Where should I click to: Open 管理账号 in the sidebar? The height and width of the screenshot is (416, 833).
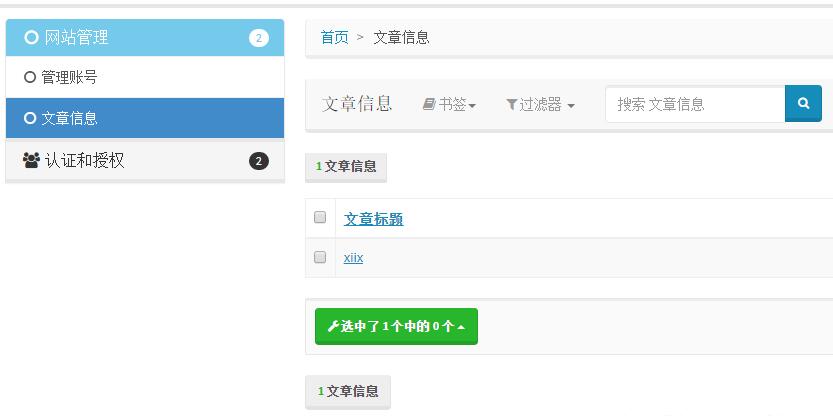coord(69,77)
